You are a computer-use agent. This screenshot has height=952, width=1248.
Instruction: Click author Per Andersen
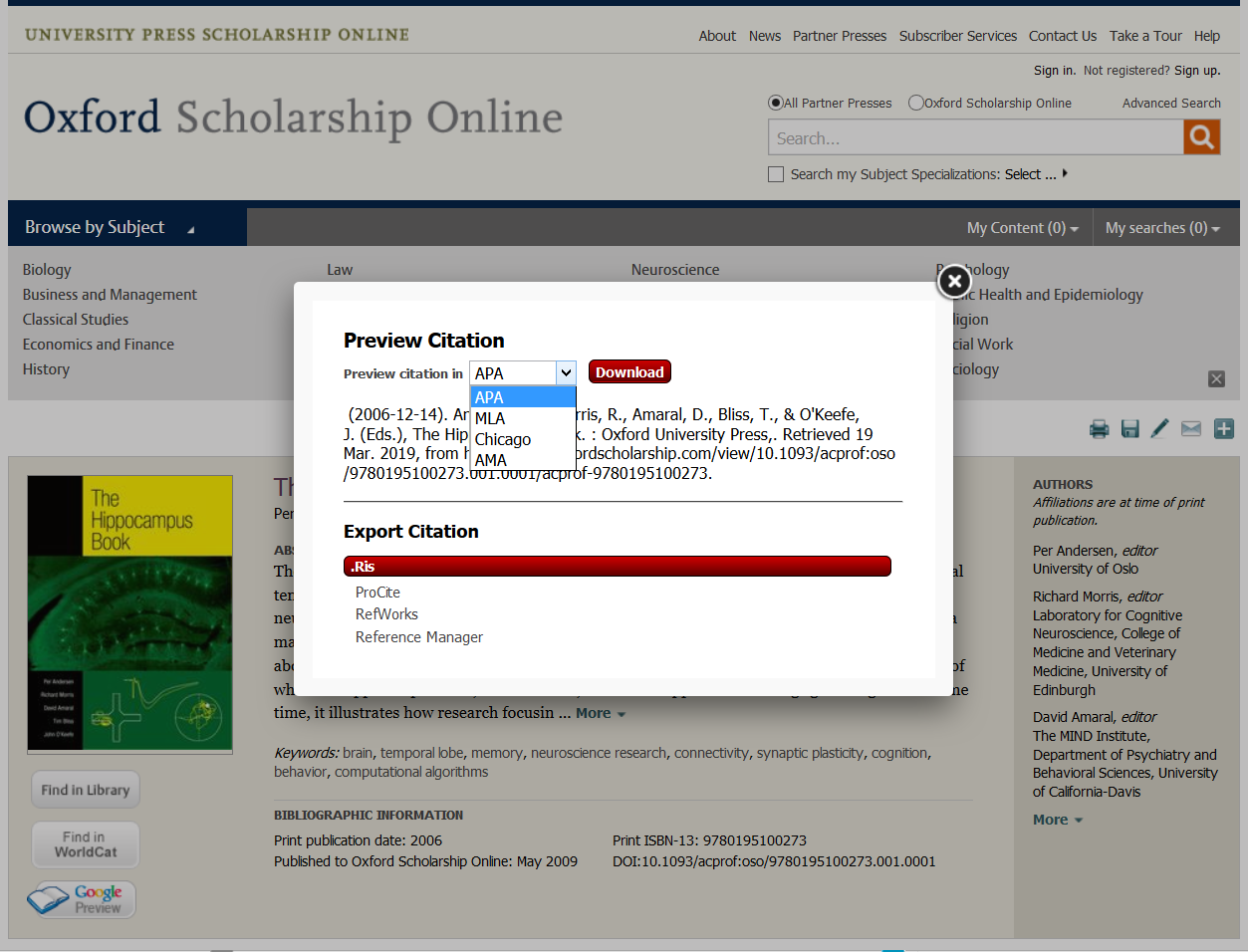1074,551
